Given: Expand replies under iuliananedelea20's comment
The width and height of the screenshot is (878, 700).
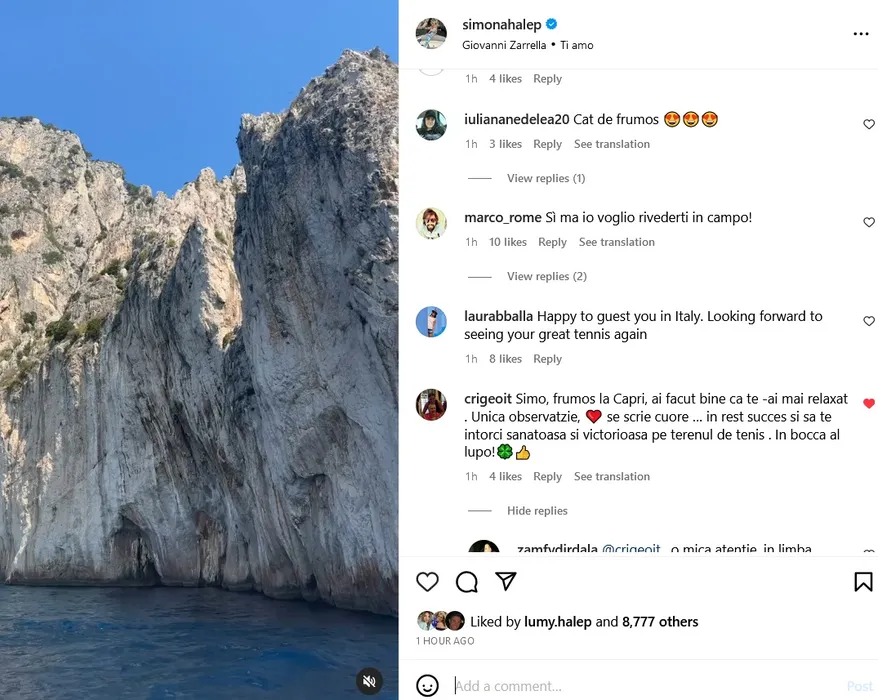Looking at the screenshot, I should point(545,178).
